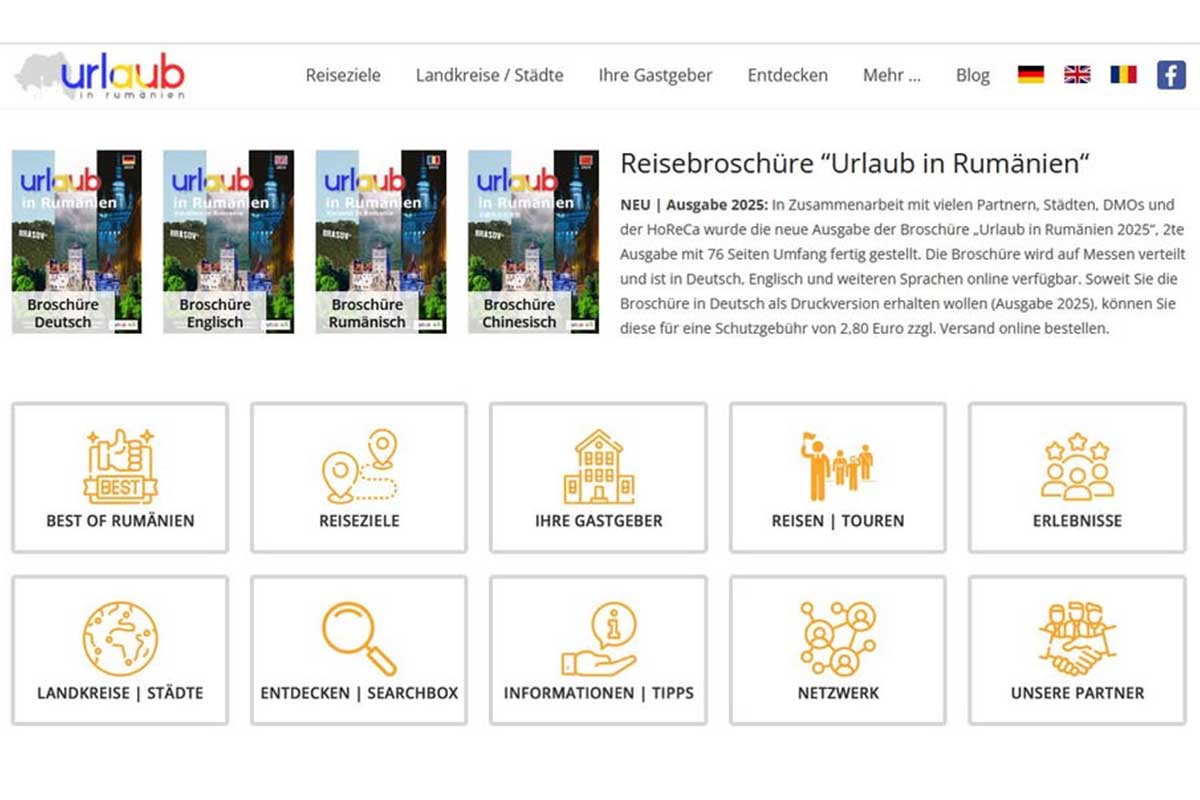The width and height of the screenshot is (1200, 800).
Task: Open the Broschüre Englisch cover
Action: tap(229, 242)
